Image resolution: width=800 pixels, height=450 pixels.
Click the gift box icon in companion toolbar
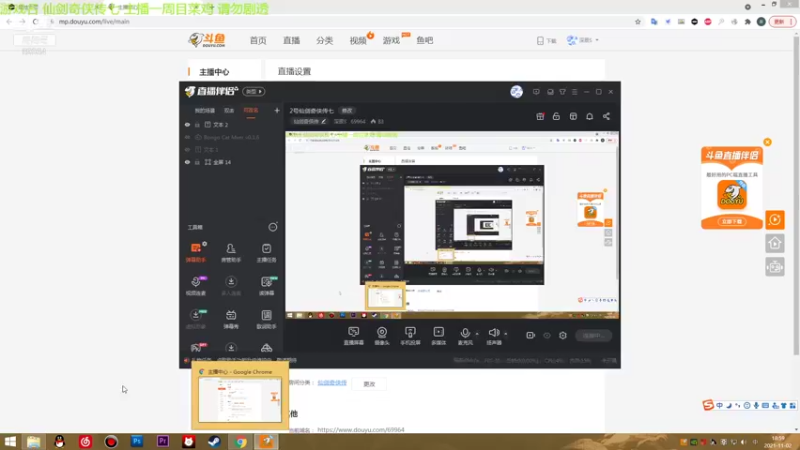(x=540, y=116)
